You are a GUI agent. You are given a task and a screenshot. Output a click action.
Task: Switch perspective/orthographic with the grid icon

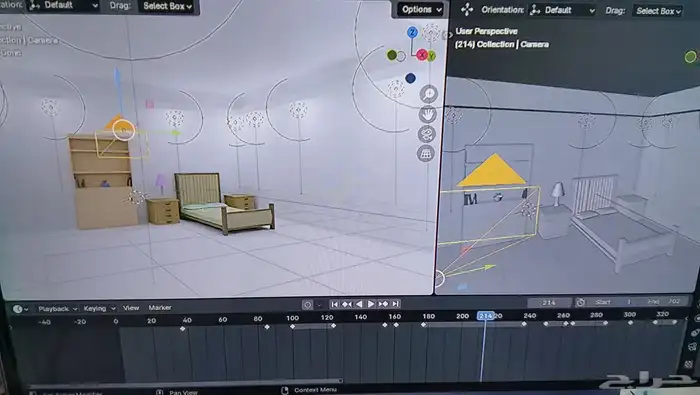click(x=426, y=154)
